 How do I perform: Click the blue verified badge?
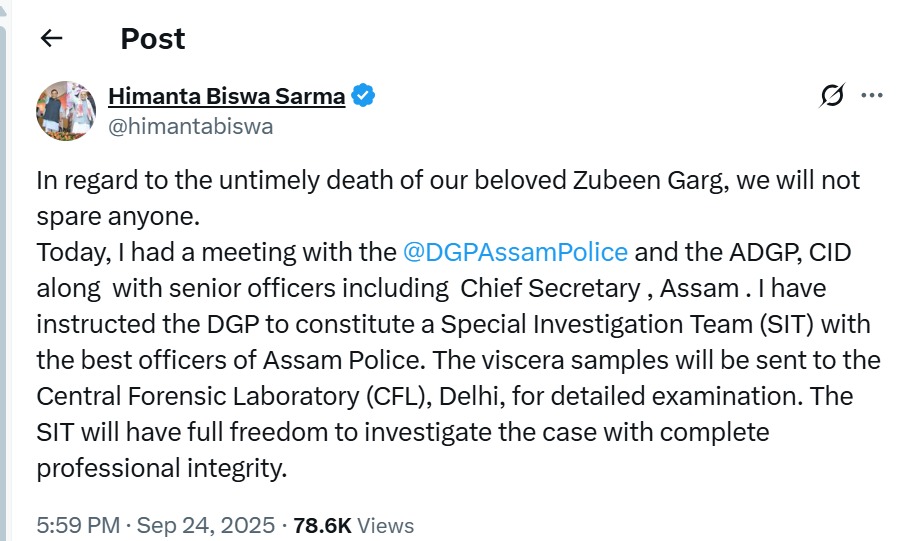[x=364, y=96]
